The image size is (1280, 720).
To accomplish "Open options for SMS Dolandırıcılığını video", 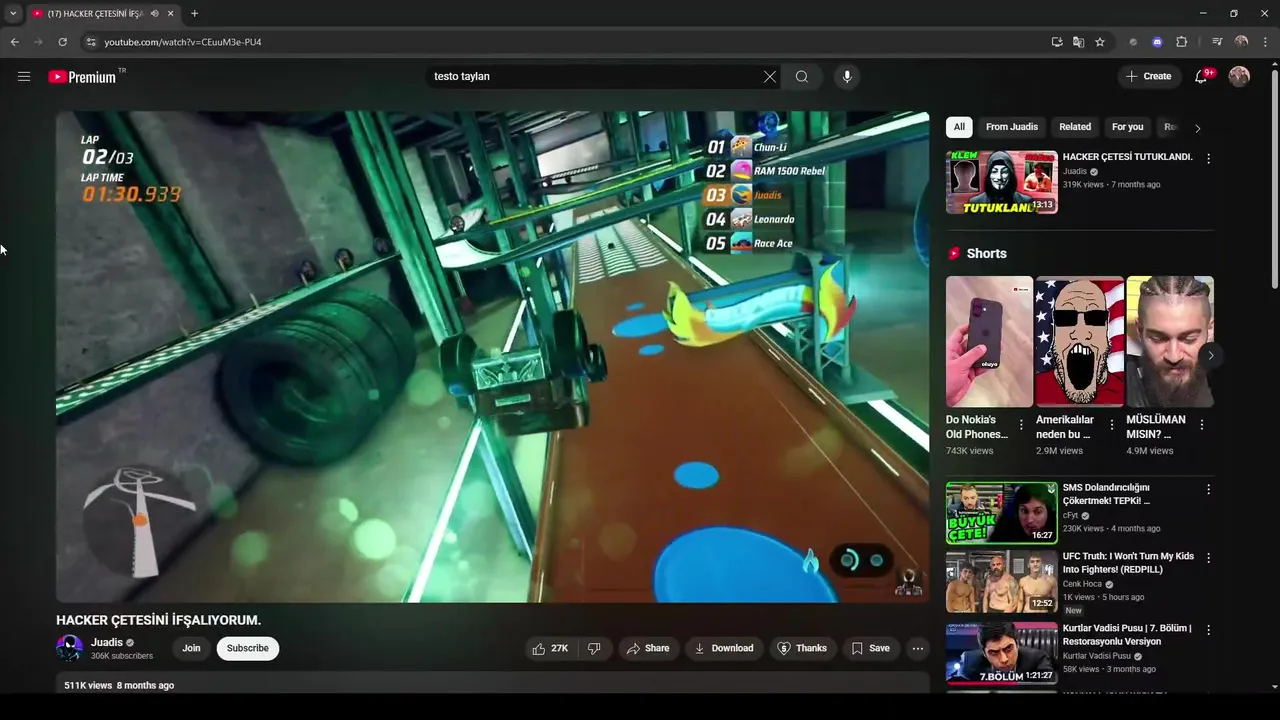I will pyautogui.click(x=1208, y=489).
